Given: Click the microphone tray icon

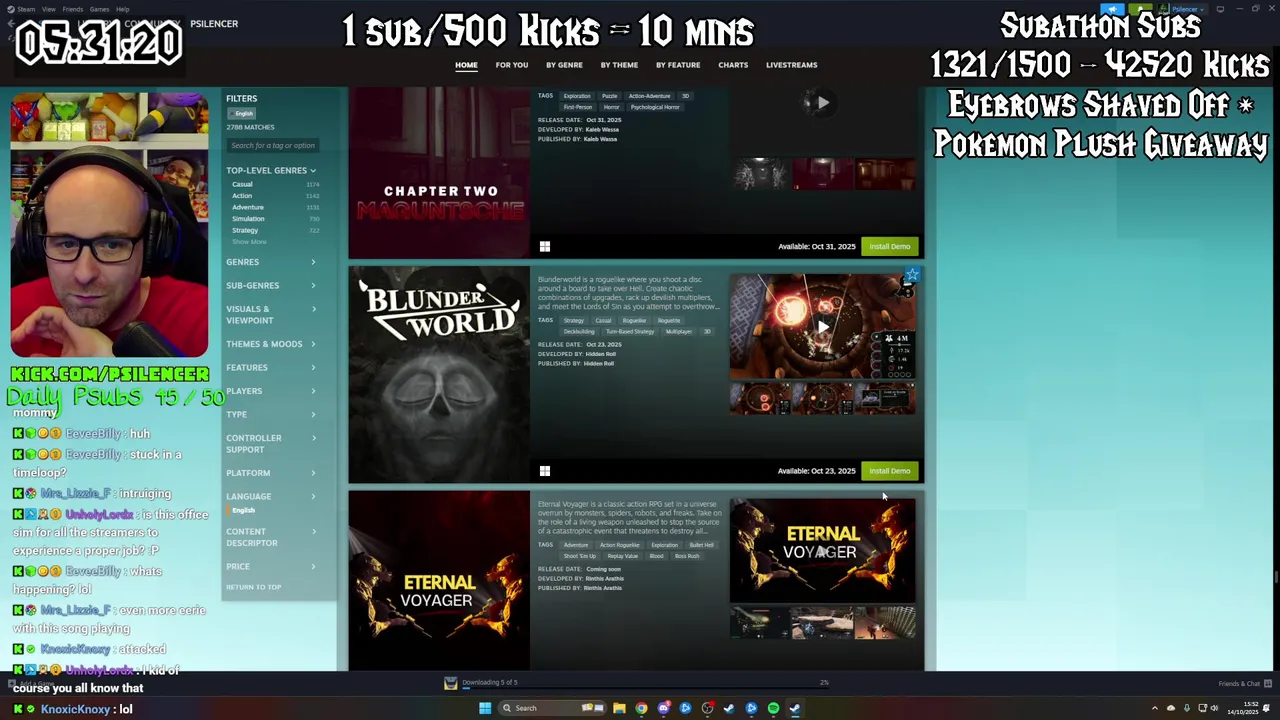Looking at the screenshot, I should point(1186,708).
